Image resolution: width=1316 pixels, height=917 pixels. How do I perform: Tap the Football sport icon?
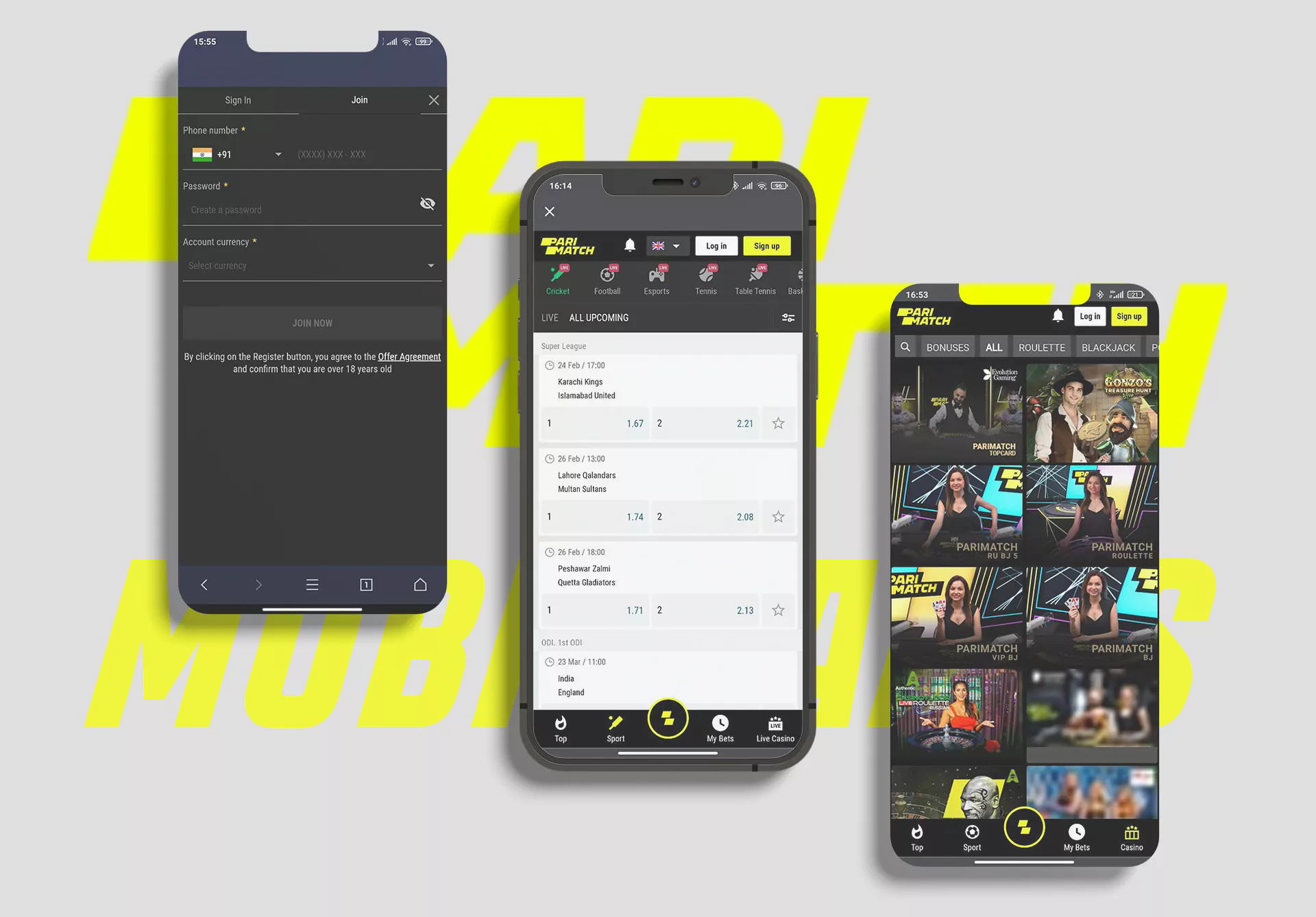coord(607,281)
